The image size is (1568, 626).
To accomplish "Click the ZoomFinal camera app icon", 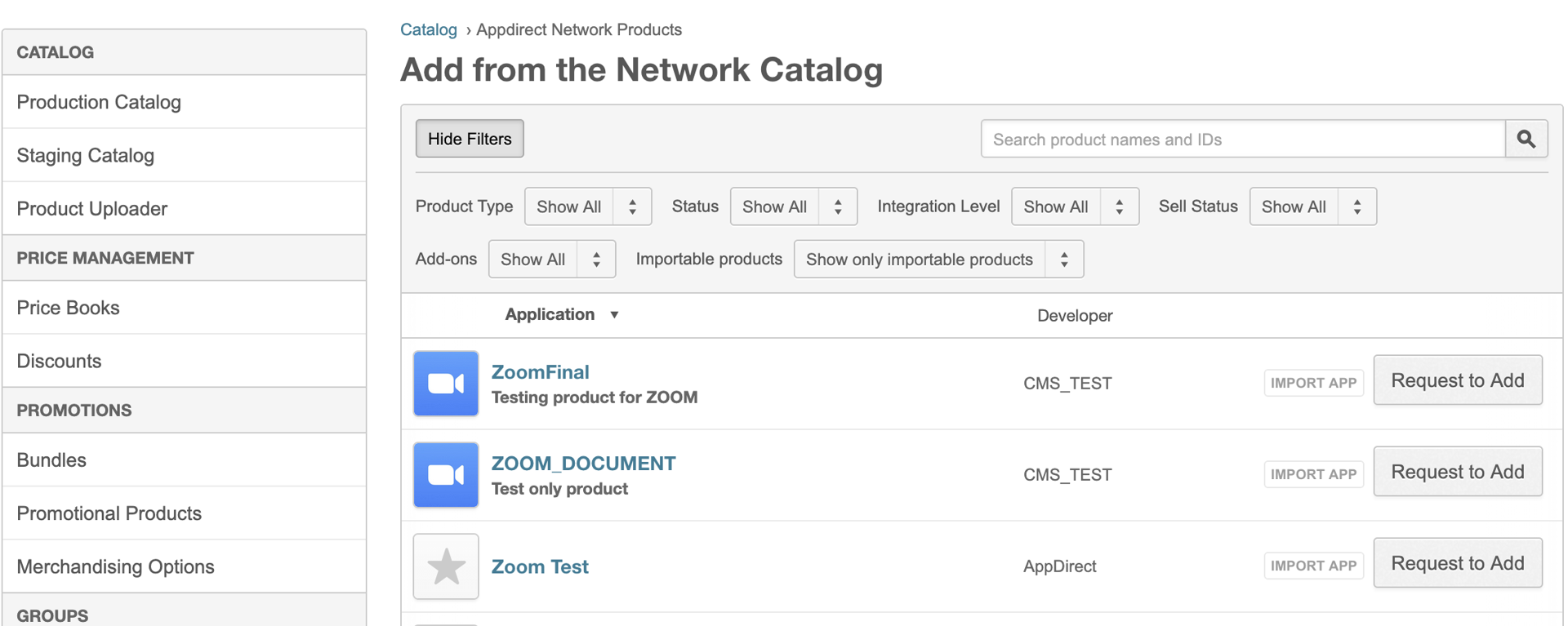I will [x=446, y=384].
